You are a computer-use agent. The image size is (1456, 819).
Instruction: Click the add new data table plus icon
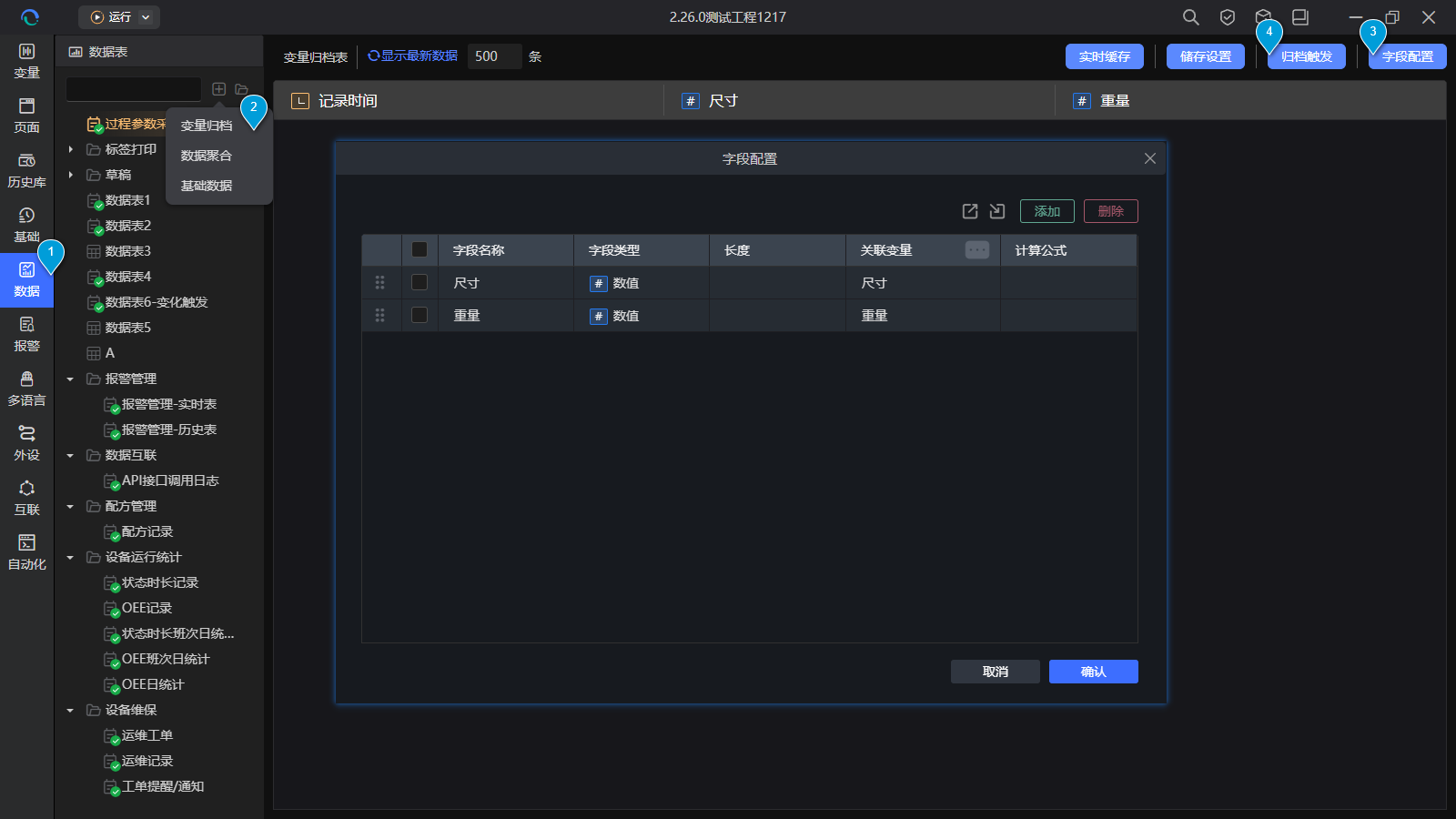(219, 89)
